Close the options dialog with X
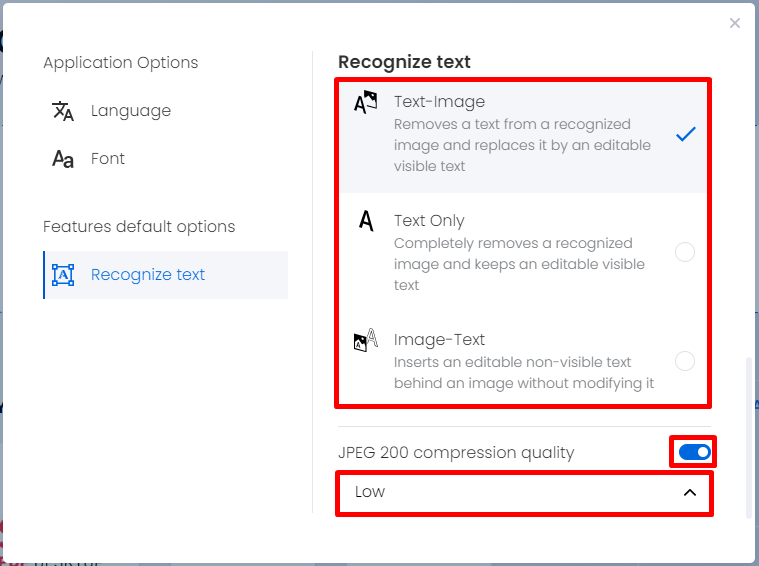This screenshot has height=566, width=759. (x=735, y=23)
